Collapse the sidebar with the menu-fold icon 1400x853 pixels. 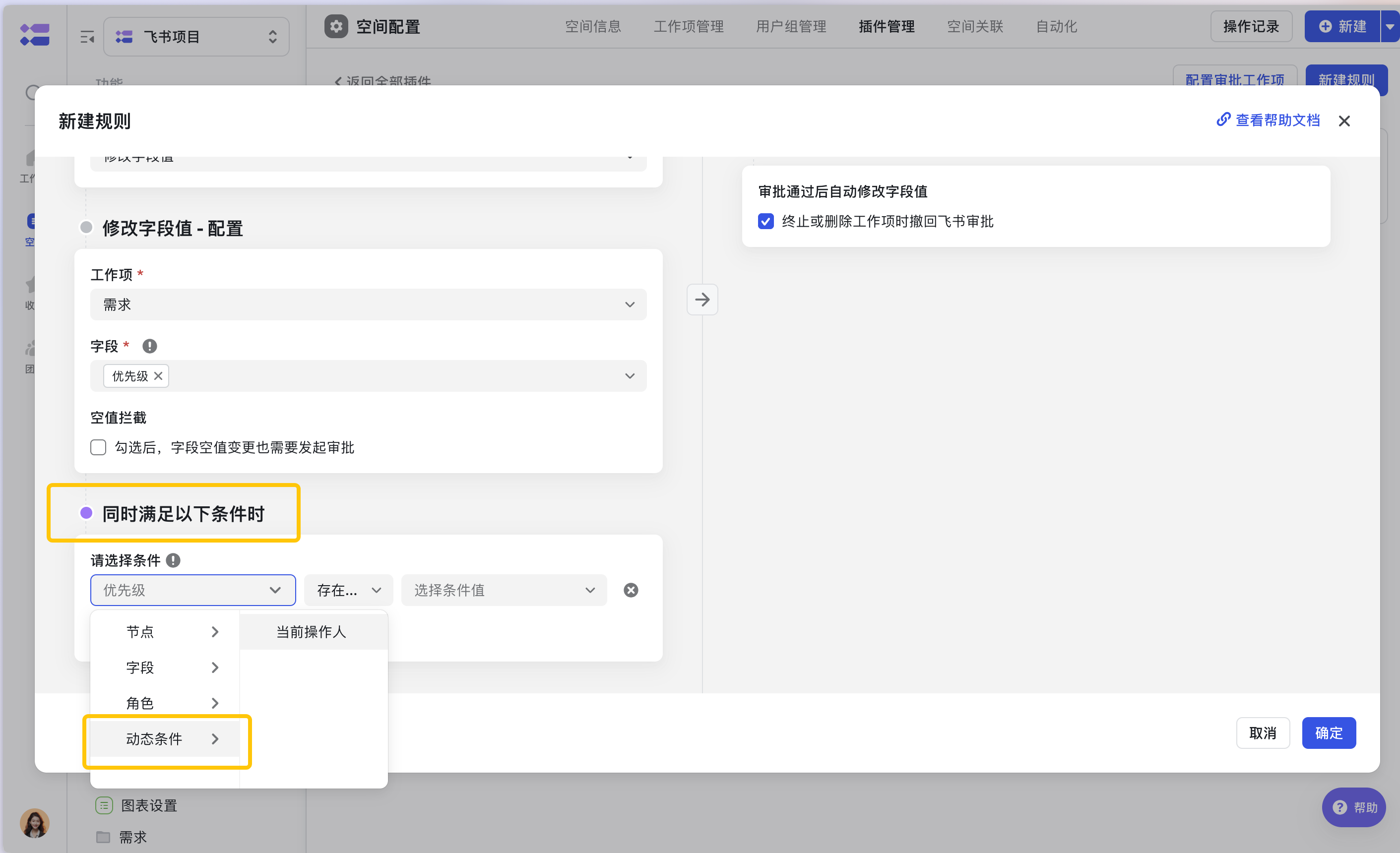click(x=87, y=38)
